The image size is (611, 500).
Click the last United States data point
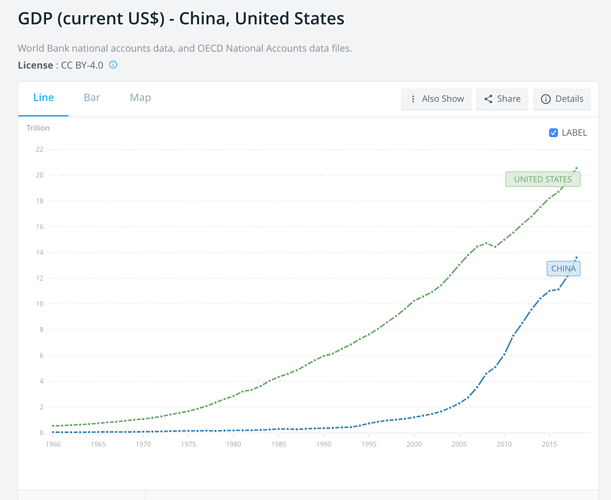[577, 168]
